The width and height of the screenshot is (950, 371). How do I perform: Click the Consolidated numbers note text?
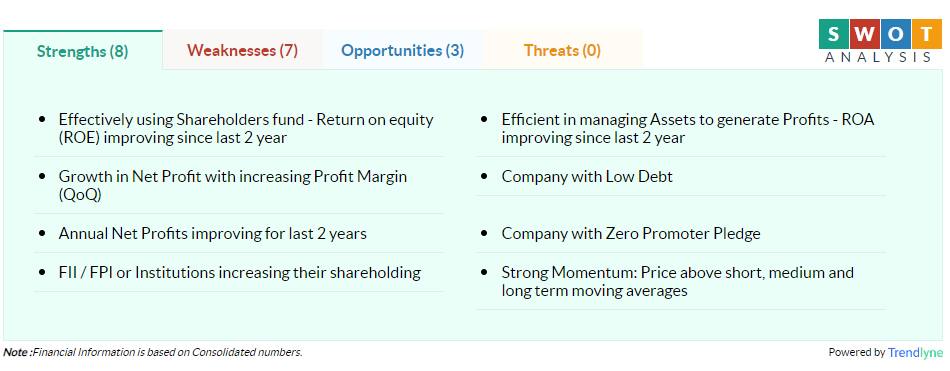[153, 352]
